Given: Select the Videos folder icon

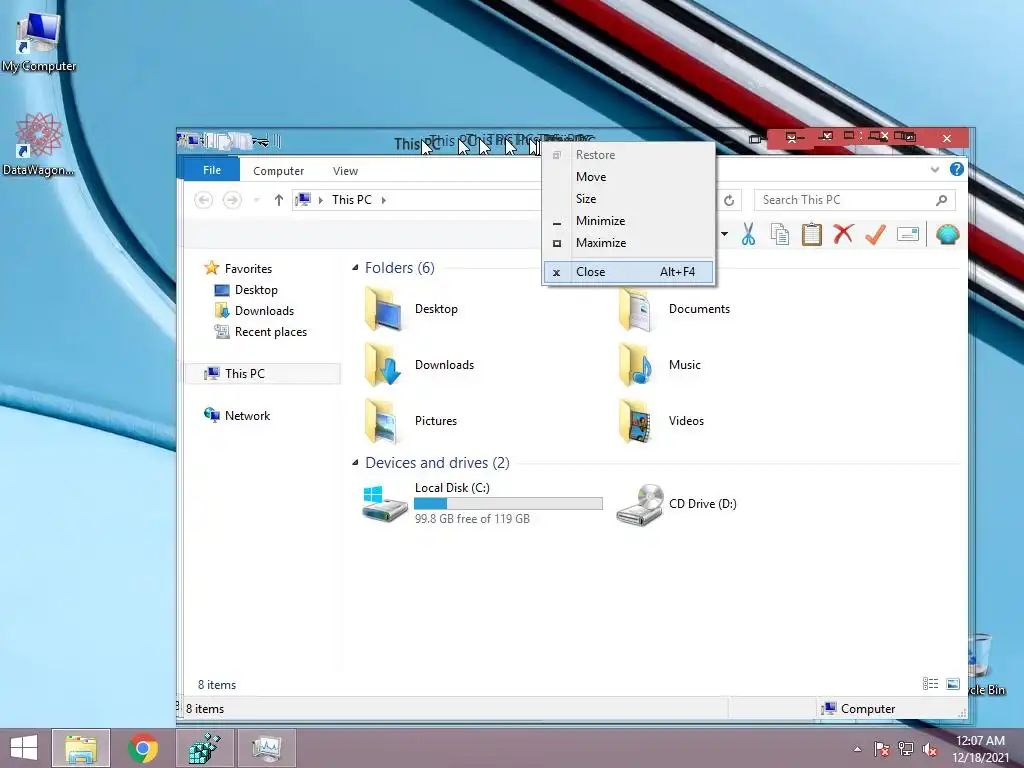Looking at the screenshot, I should [x=635, y=421].
